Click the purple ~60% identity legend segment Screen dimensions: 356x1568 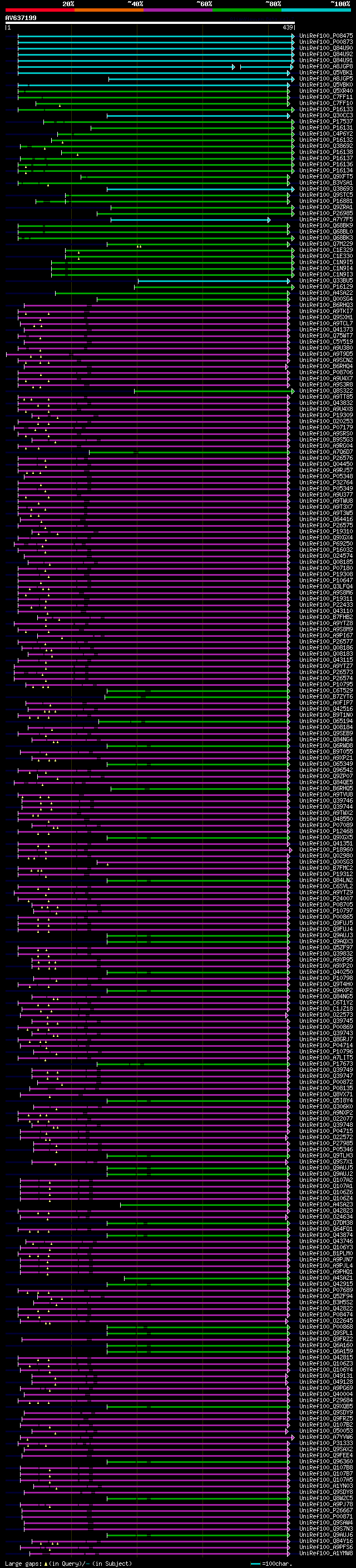click(x=177, y=10)
